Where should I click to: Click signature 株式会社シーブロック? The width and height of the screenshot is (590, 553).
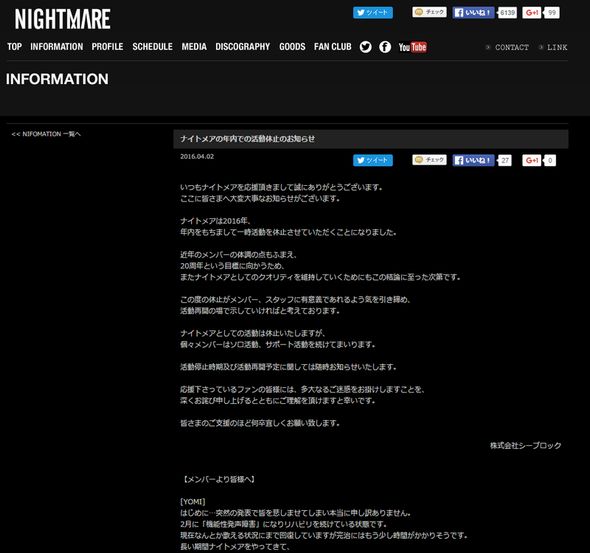525,446
